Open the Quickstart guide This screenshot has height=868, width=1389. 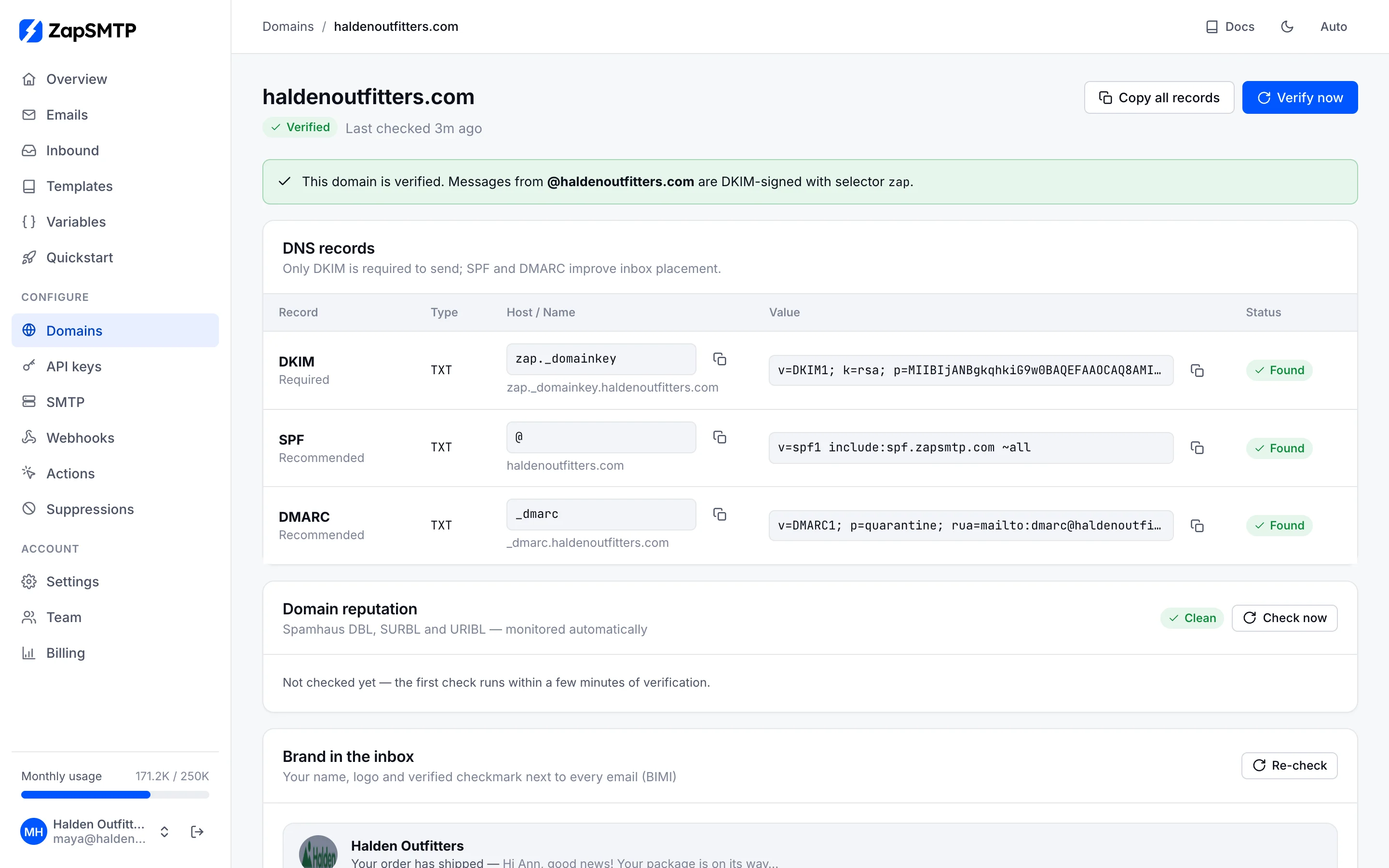(x=115, y=257)
